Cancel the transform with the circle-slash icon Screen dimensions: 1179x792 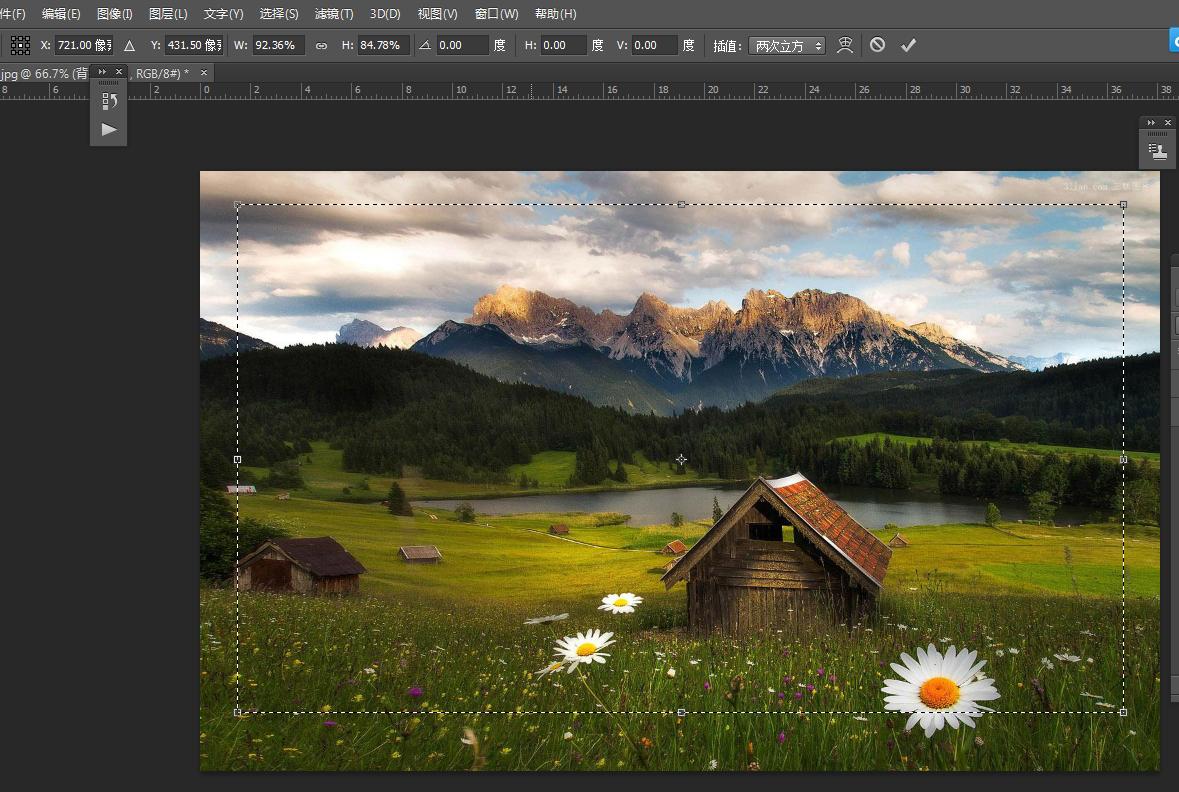(877, 45)
